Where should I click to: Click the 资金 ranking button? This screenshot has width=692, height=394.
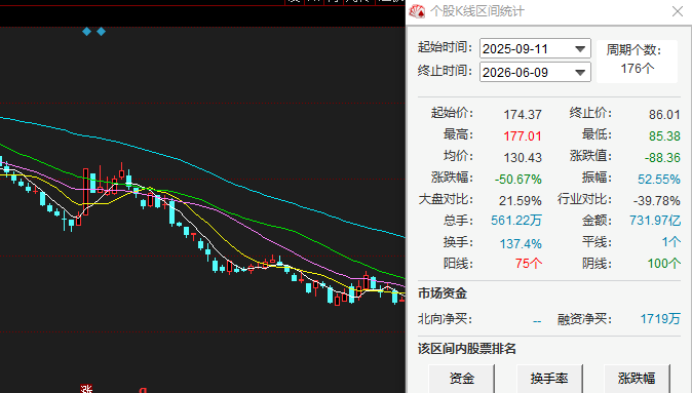point(462,379)
